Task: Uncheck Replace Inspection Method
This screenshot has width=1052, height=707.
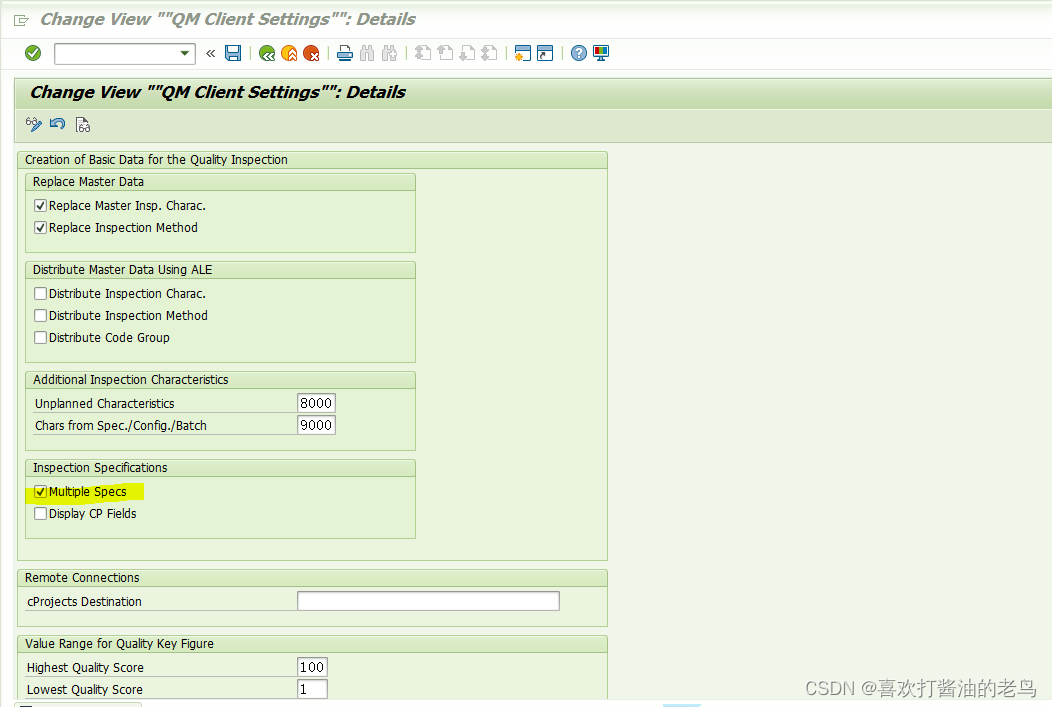Action: [39, 227]
